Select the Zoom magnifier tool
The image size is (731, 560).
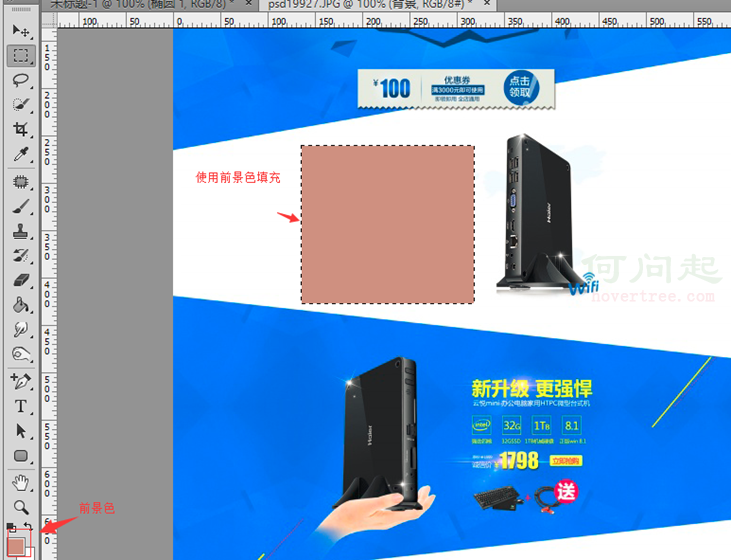[20, 506]
